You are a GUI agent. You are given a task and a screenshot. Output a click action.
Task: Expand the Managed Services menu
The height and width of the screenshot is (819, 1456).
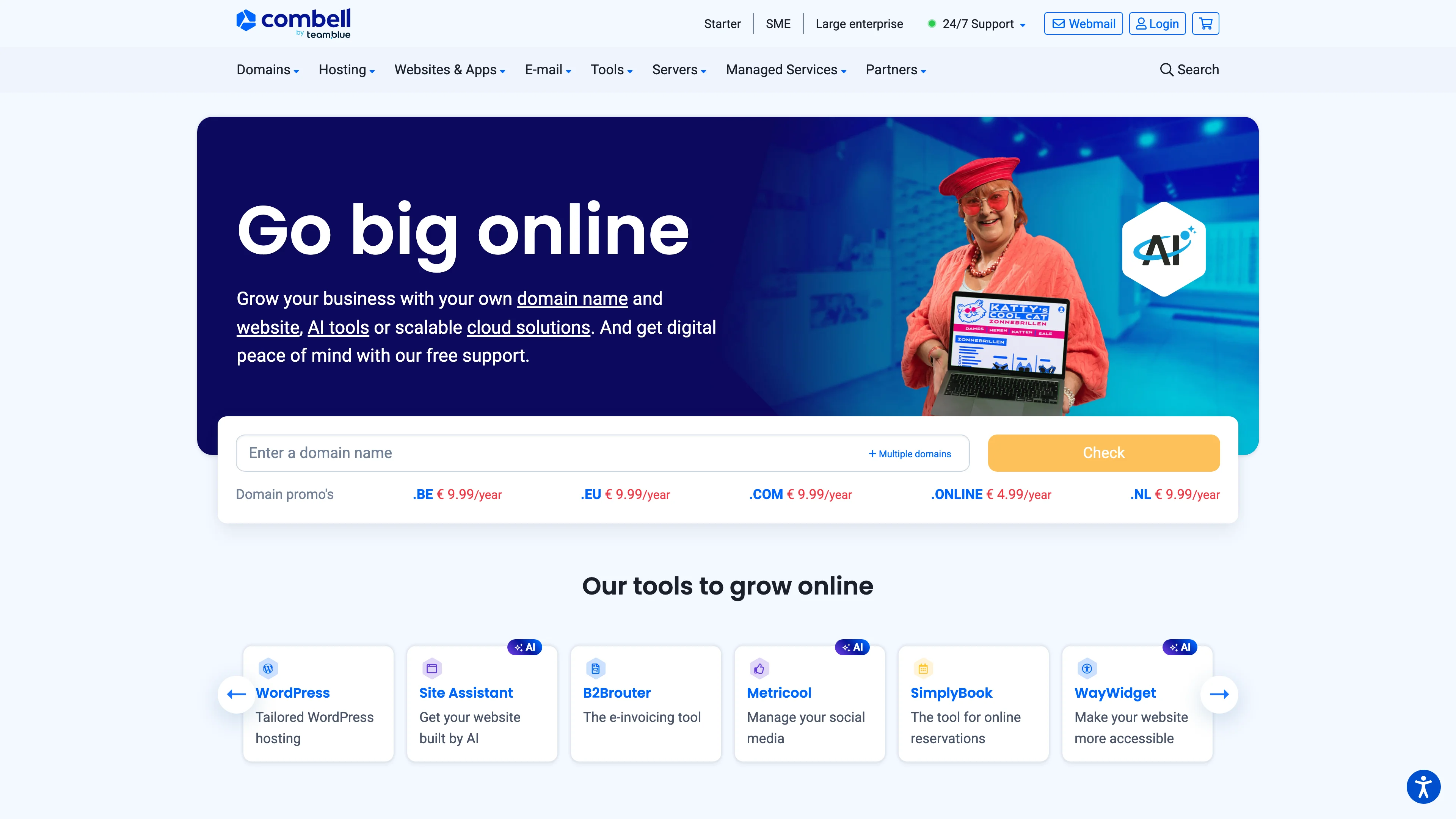pyautogui.click(x=786, y=69)
